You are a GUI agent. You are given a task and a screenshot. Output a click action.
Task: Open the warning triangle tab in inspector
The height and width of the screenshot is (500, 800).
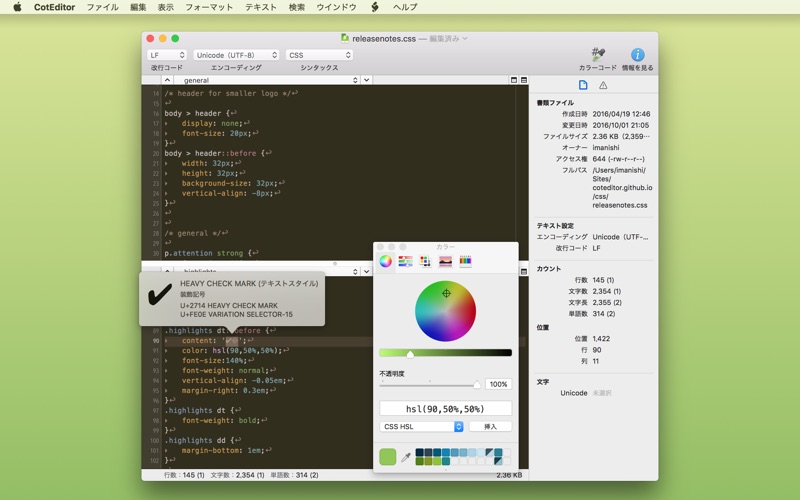(603, 85)
